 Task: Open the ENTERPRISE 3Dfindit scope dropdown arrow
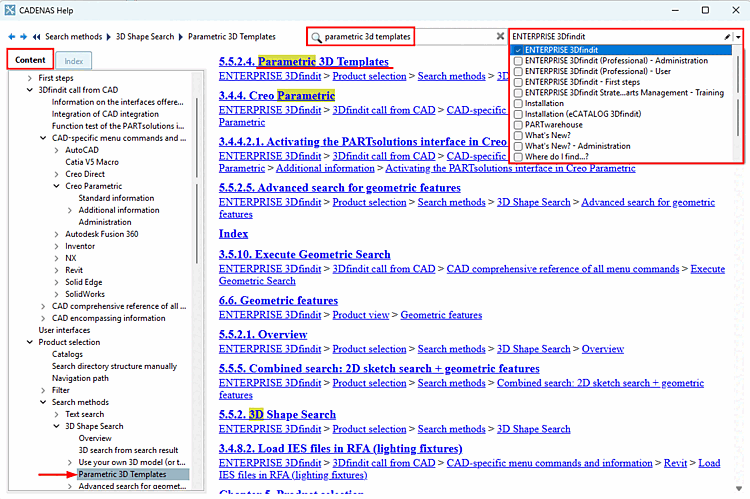pyautogui.click(x=739, y=37)
